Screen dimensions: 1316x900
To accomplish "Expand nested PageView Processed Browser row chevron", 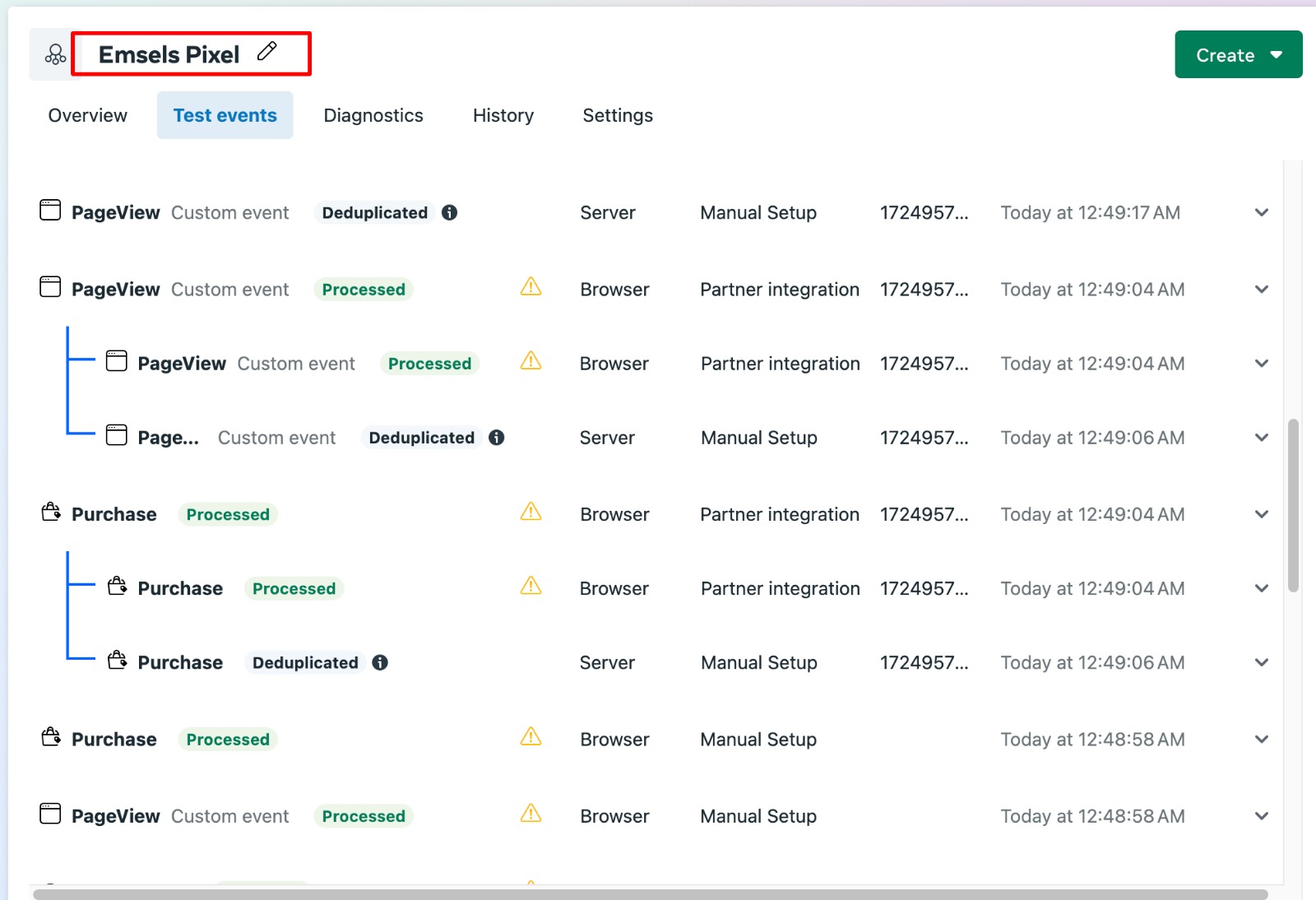I will click(1261, 364).
